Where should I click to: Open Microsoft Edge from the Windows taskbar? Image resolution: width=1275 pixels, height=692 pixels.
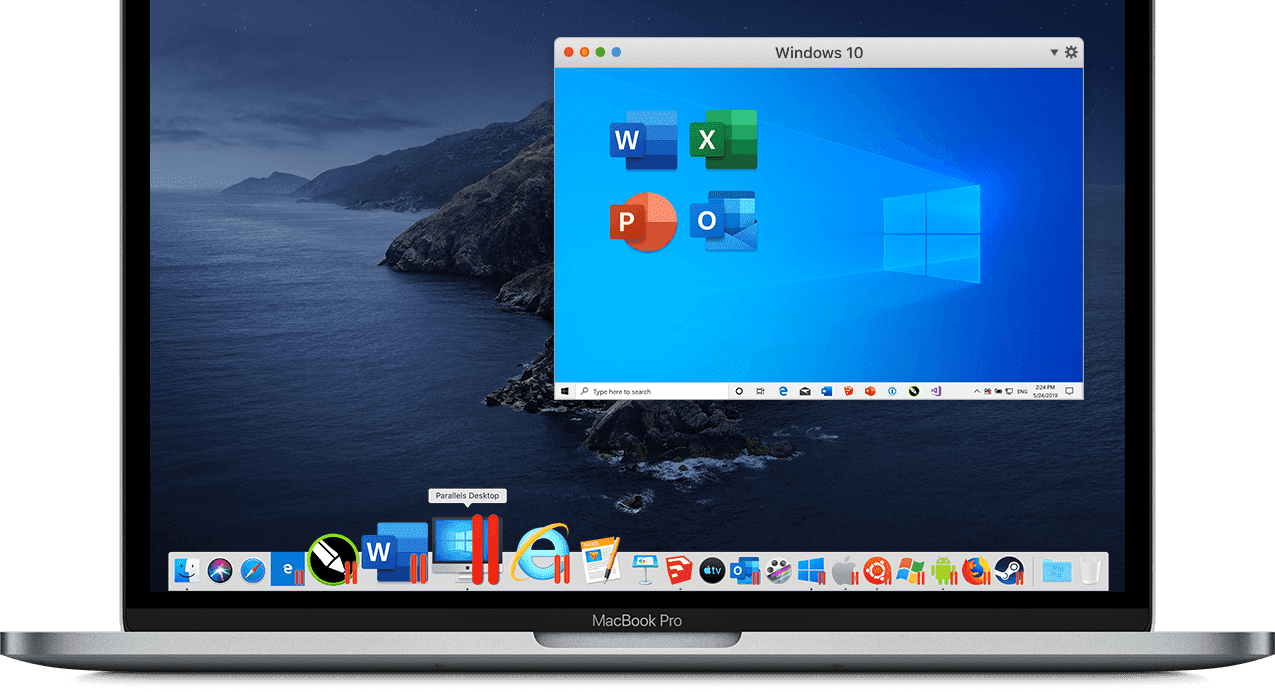(782, 391)
